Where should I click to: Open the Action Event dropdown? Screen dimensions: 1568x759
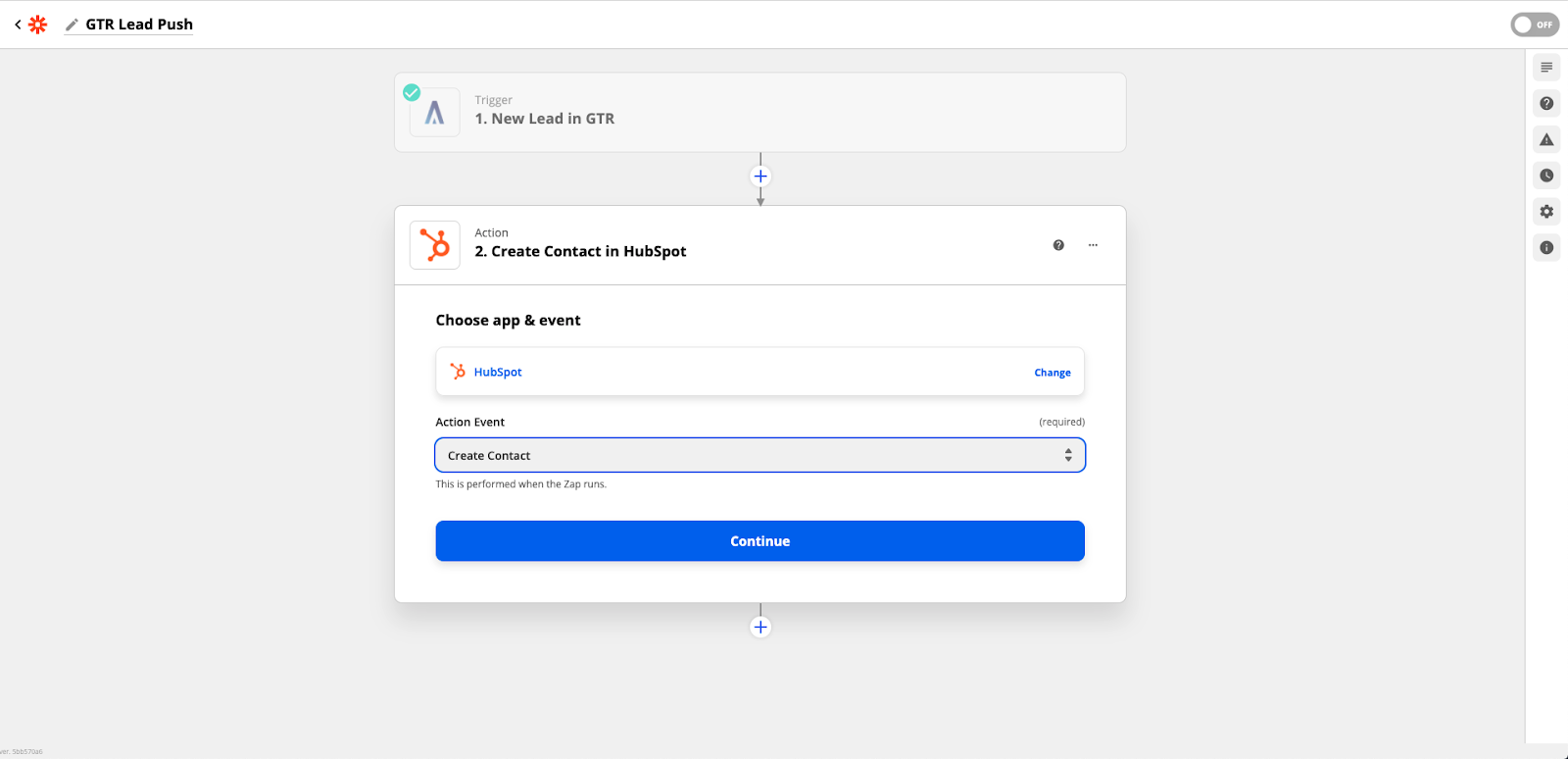759,455
